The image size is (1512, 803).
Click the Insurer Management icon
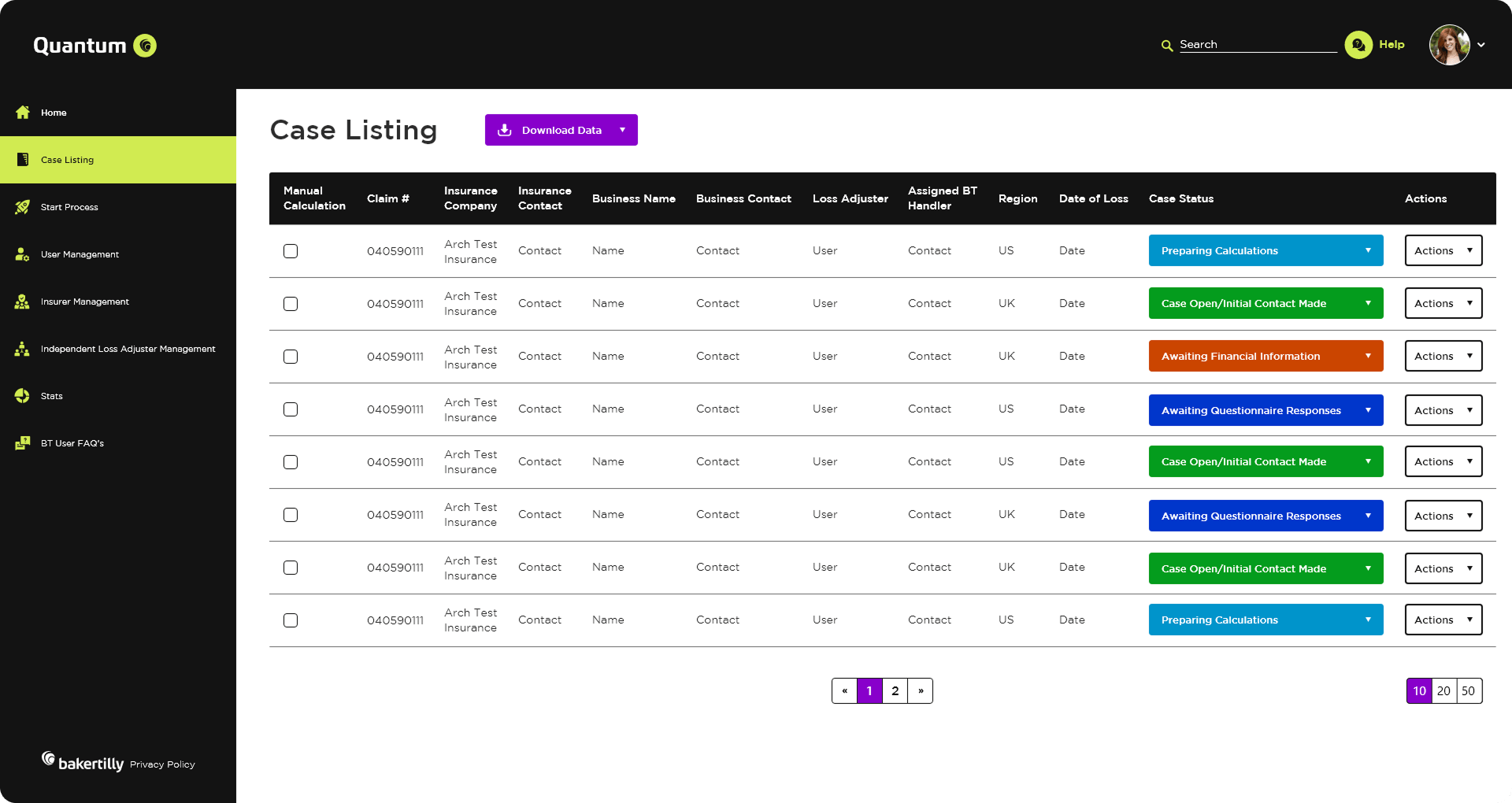pyautogui.click(x=23, y=302)
